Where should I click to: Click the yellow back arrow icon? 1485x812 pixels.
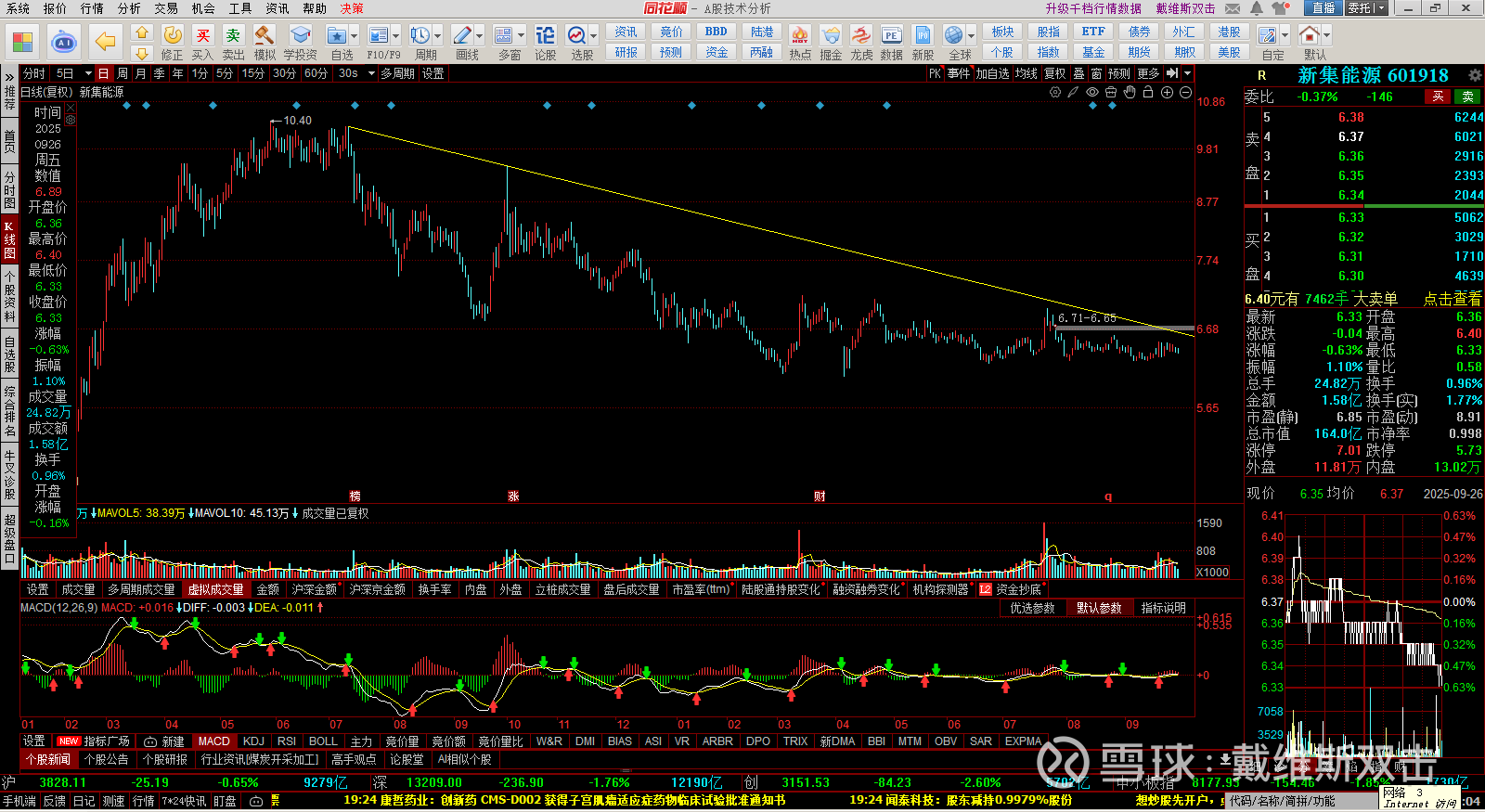coord(106,42)
